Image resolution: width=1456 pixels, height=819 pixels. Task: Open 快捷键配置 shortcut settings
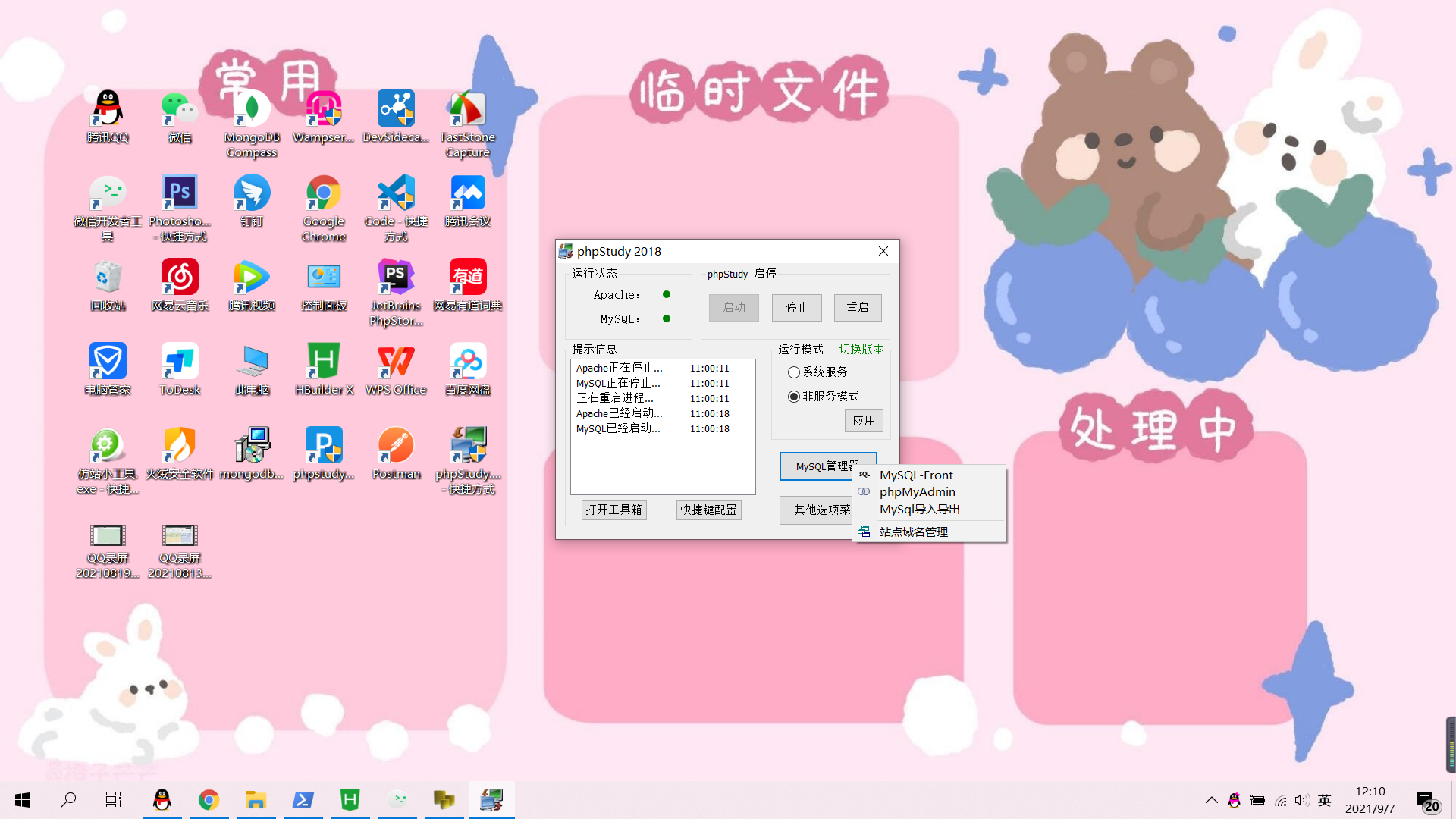pos(708,510)
